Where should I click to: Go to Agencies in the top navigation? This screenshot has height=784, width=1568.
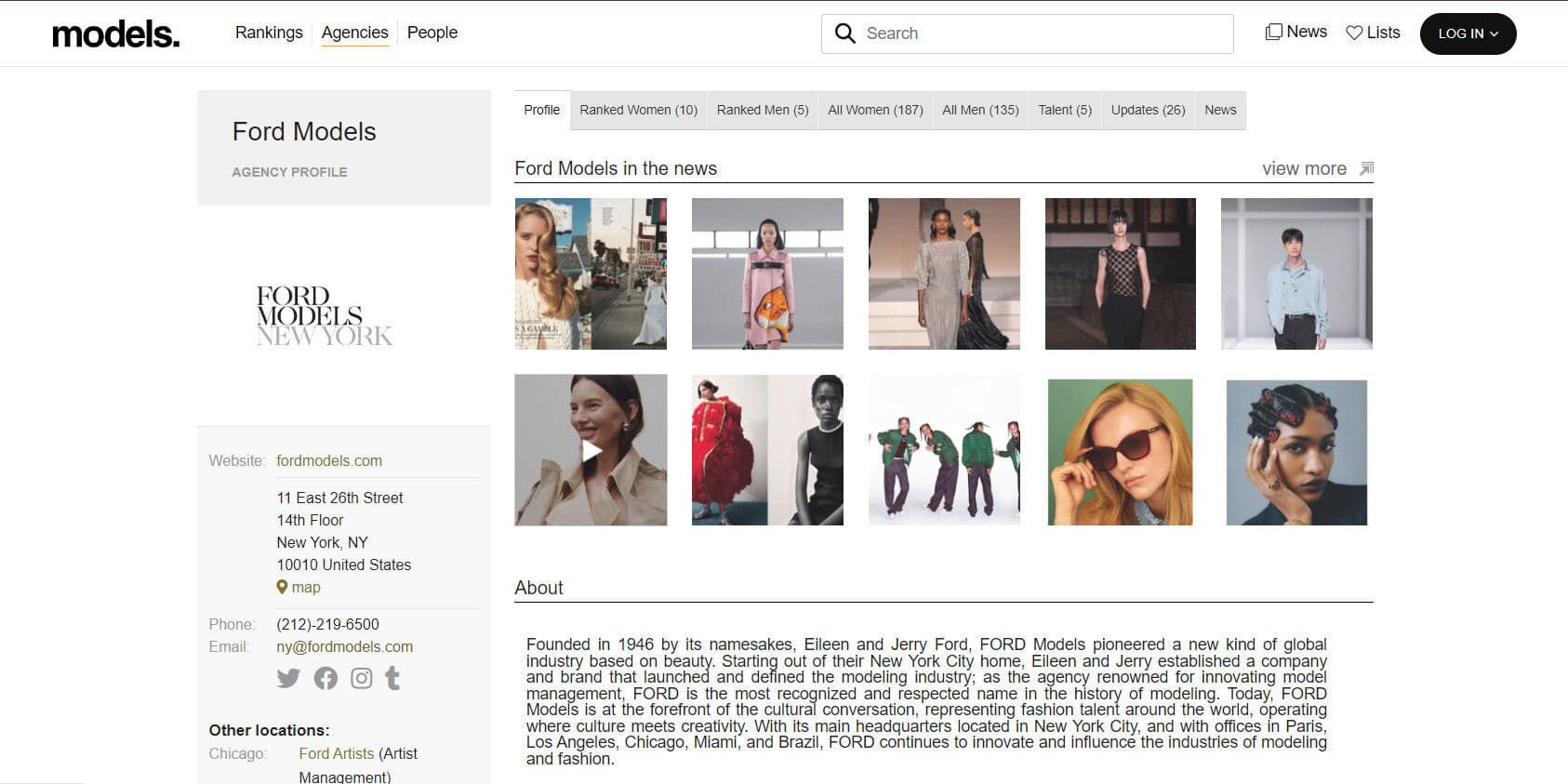(355, 33)
